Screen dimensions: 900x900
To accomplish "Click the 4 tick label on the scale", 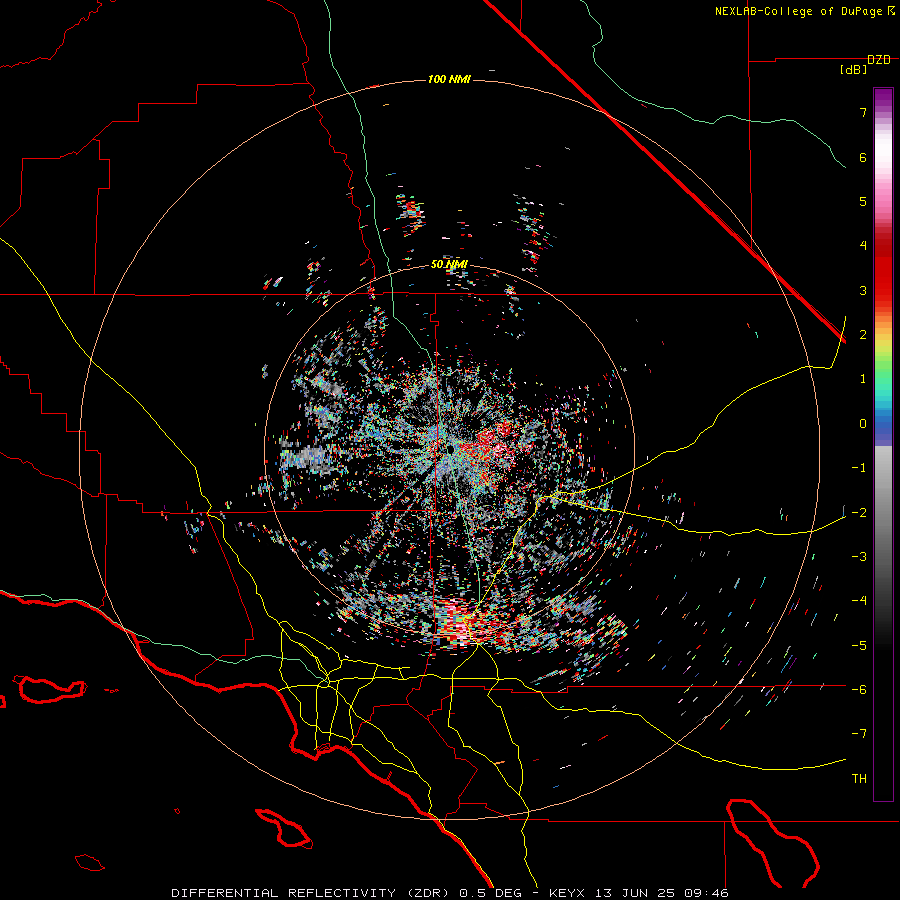I will (x=863, y=246).
